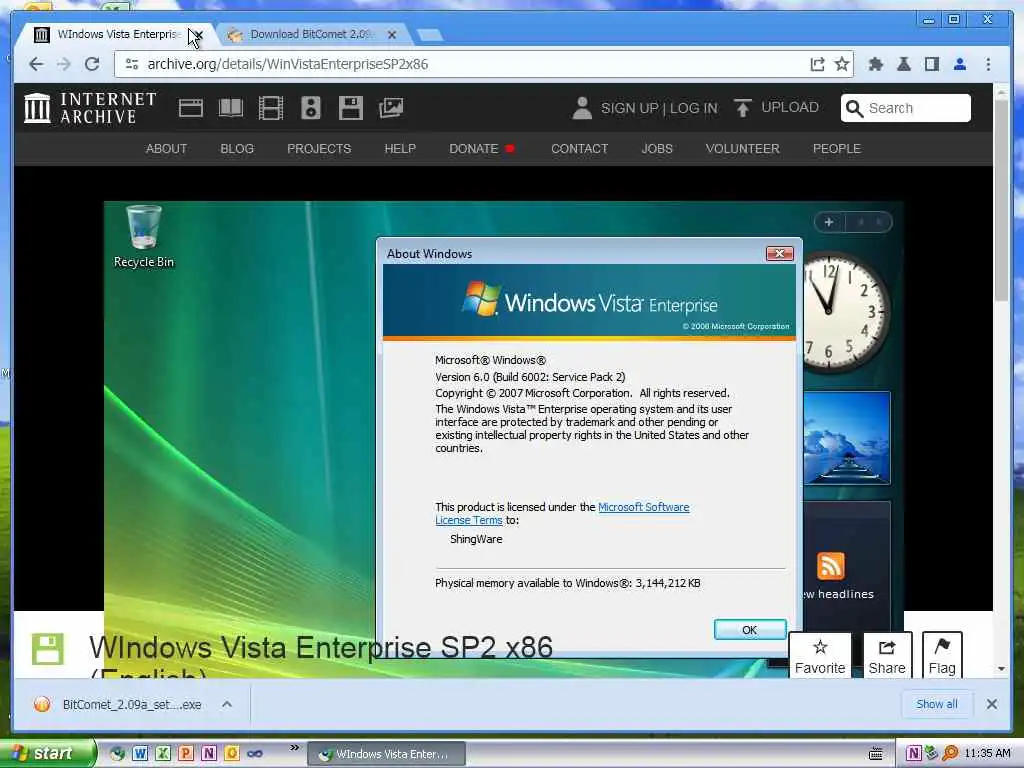Viewport: 1024px width, 768px height.
Task: Open the Web (Wayback) media icon
Action: (x=191, y=108)
